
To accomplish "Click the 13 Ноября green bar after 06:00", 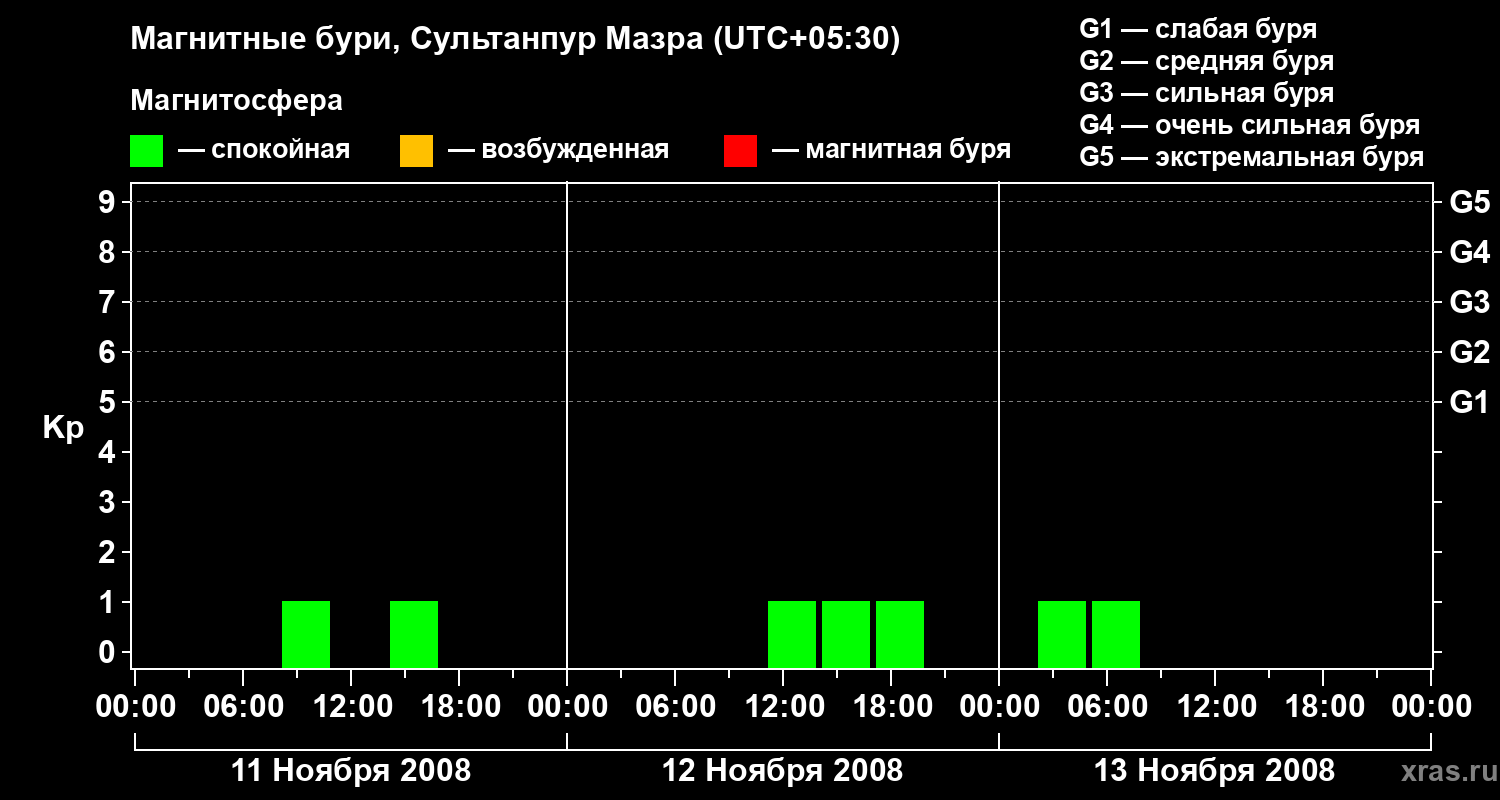I will [x=1116, y=634].
